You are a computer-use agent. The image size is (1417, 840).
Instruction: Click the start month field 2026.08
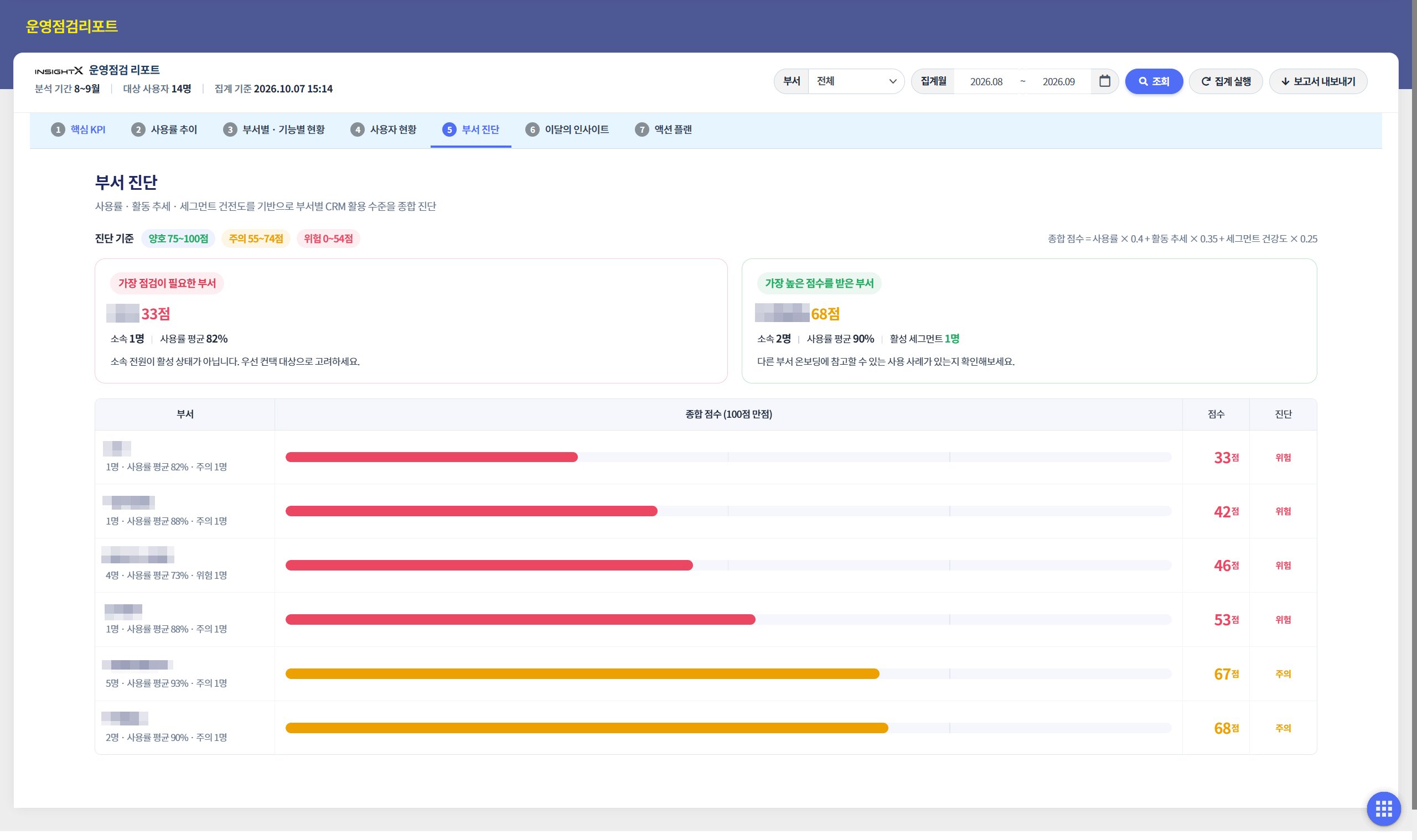point(986,81)
